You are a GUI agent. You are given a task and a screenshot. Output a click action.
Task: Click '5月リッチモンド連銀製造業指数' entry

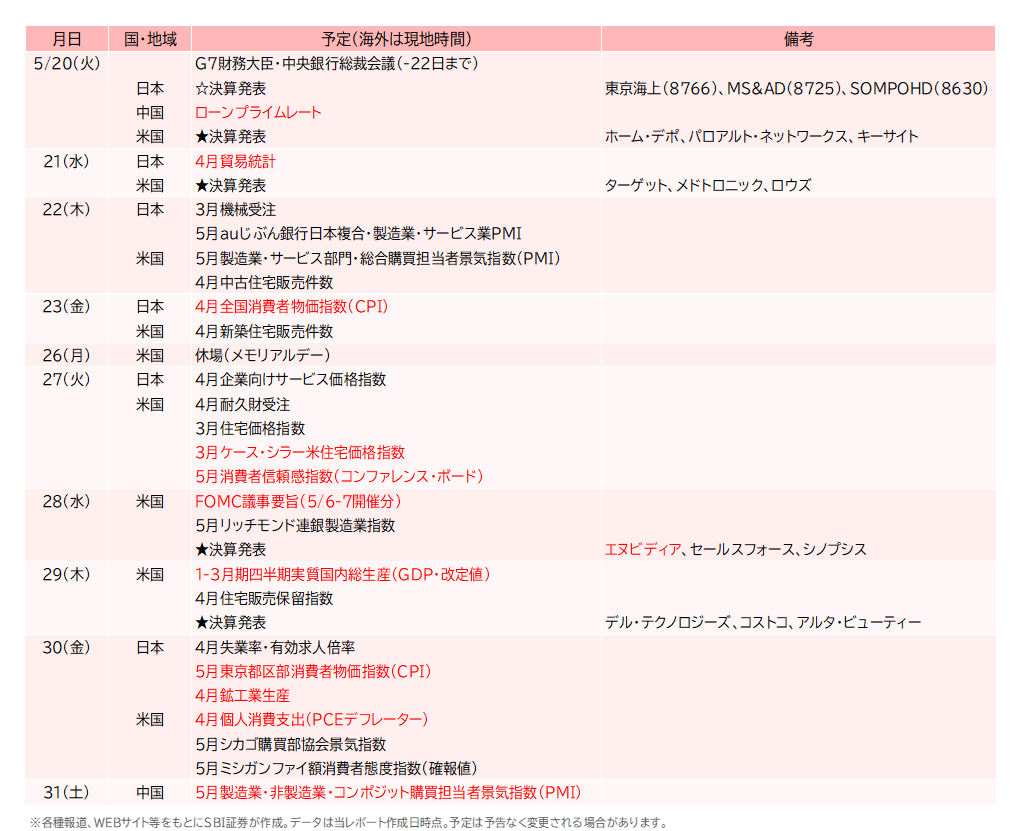coord(295,525)
